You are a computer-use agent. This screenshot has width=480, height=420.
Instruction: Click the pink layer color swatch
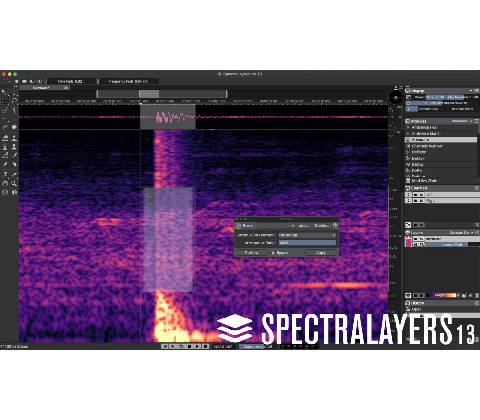tap(408, 241)
